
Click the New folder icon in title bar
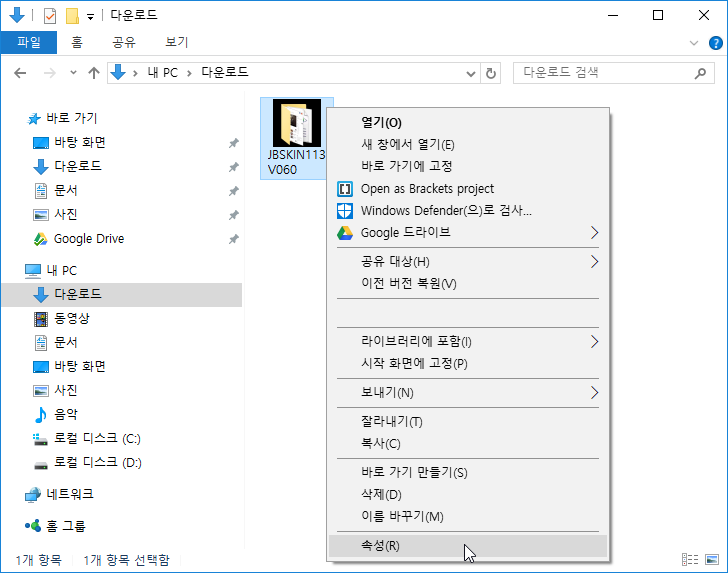click(72, 16)
